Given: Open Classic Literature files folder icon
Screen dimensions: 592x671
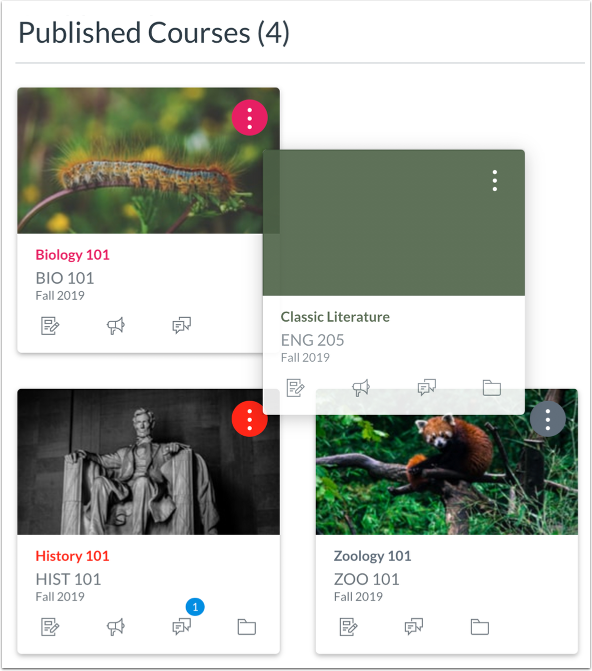Looking at the screenshot, I should [x=492, y=388].
